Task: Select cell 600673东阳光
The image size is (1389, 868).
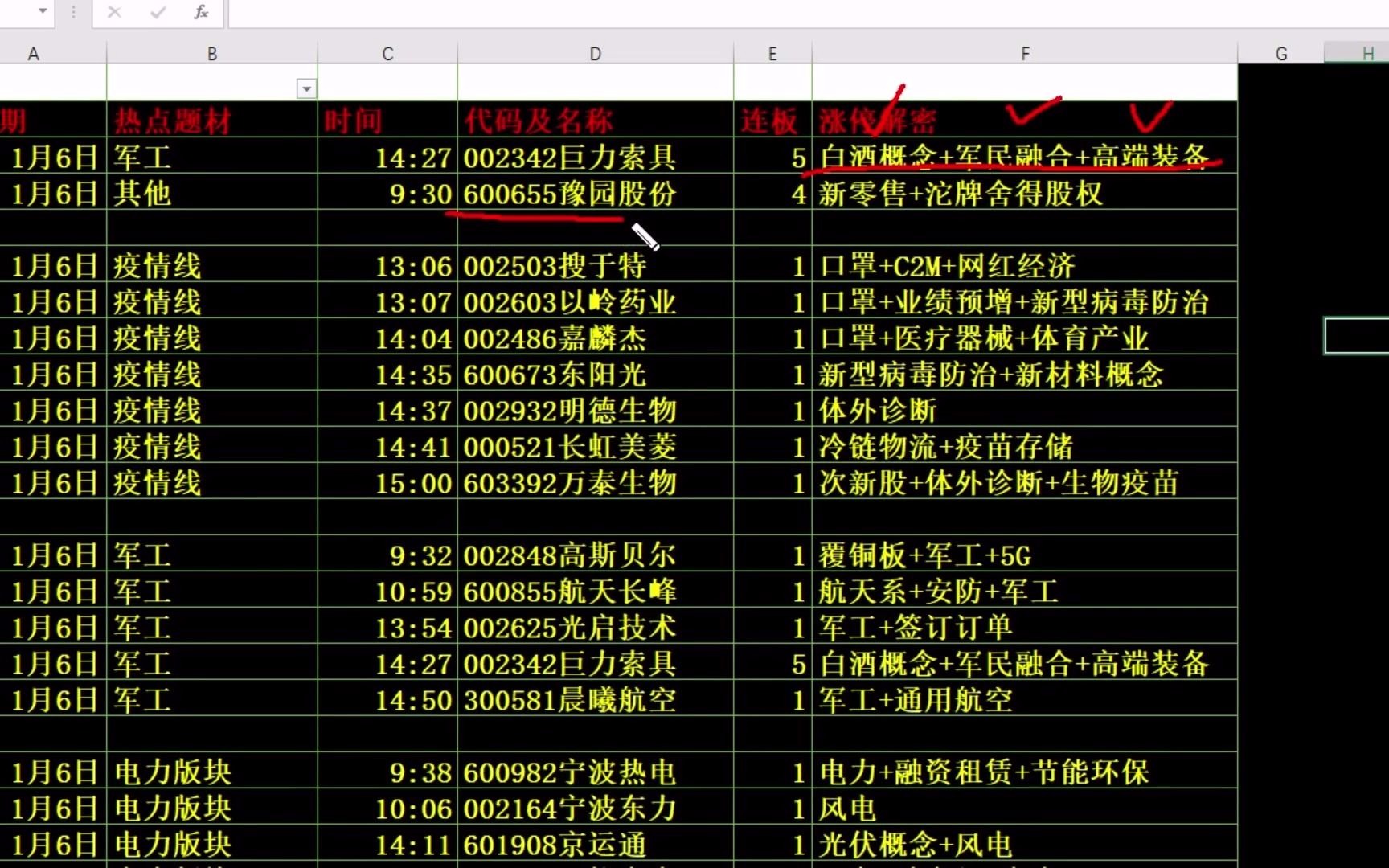Action: pos(596,374)
